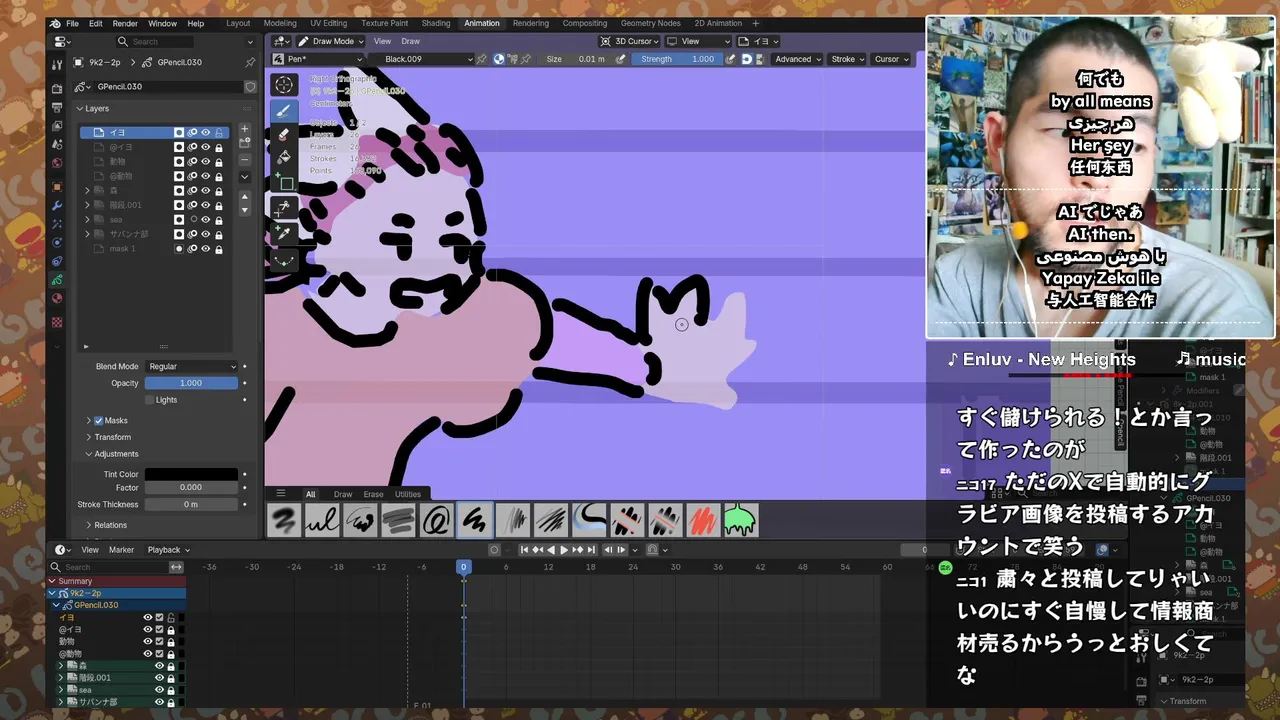
Task: Open the World properties tab
Action: [x=57, y=163]
